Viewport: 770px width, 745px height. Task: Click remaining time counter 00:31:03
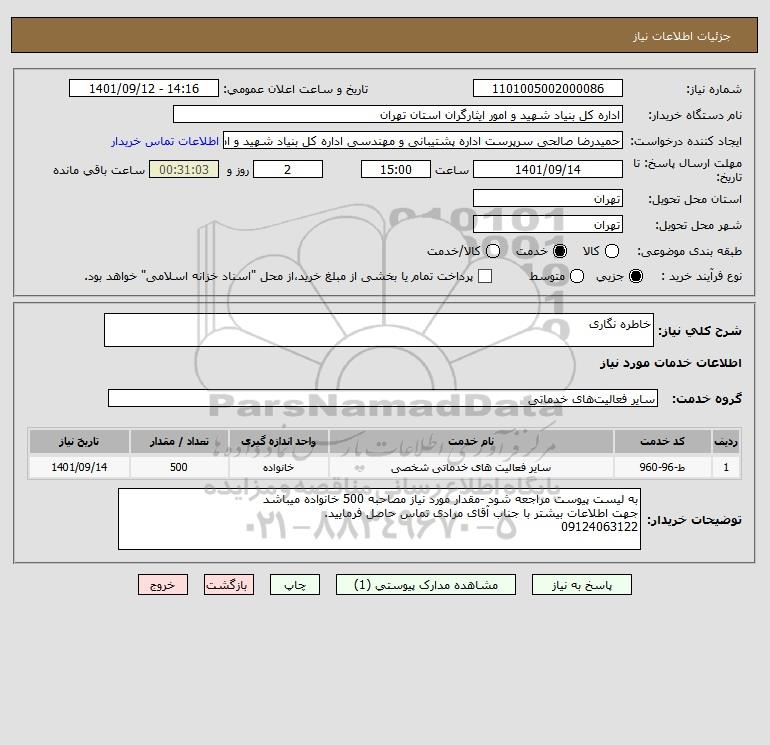184,169
